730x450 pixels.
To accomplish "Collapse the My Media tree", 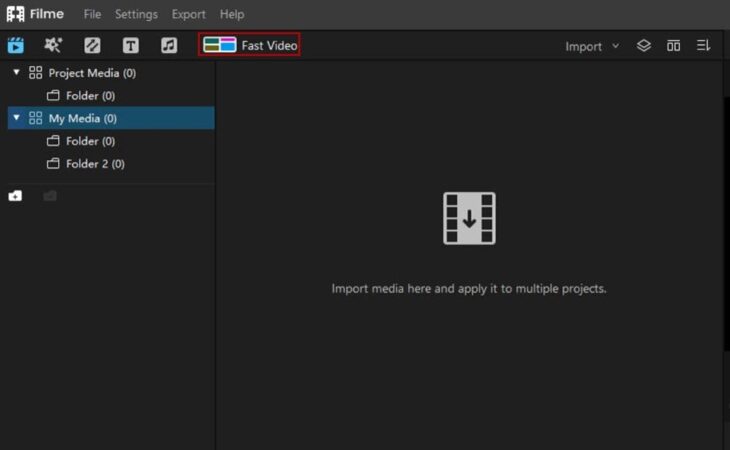I will click(x=16, y=118).
